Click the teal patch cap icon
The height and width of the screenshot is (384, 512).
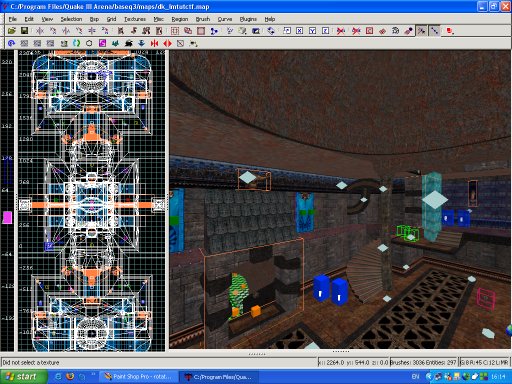pos(115,43)
